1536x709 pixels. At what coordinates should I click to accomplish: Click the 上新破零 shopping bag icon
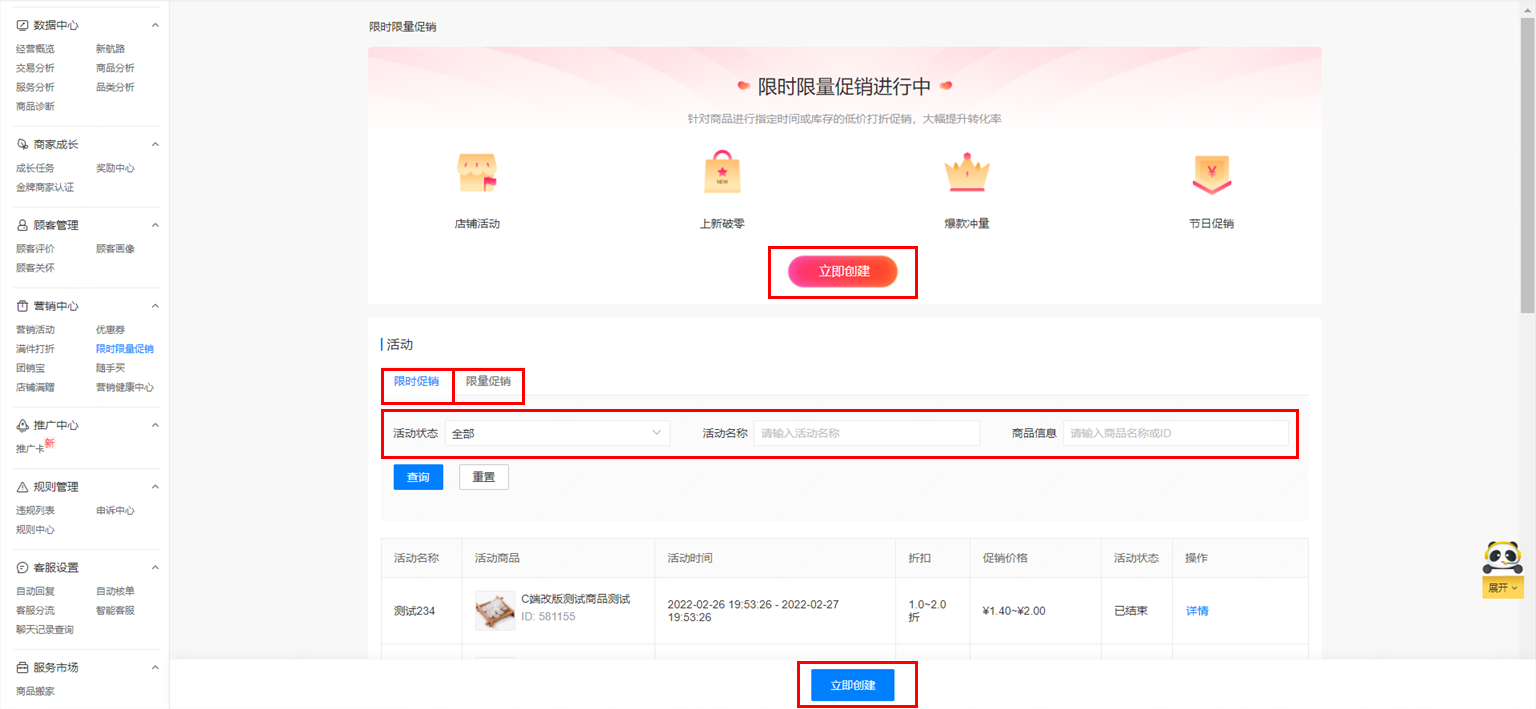coord(721,174)
